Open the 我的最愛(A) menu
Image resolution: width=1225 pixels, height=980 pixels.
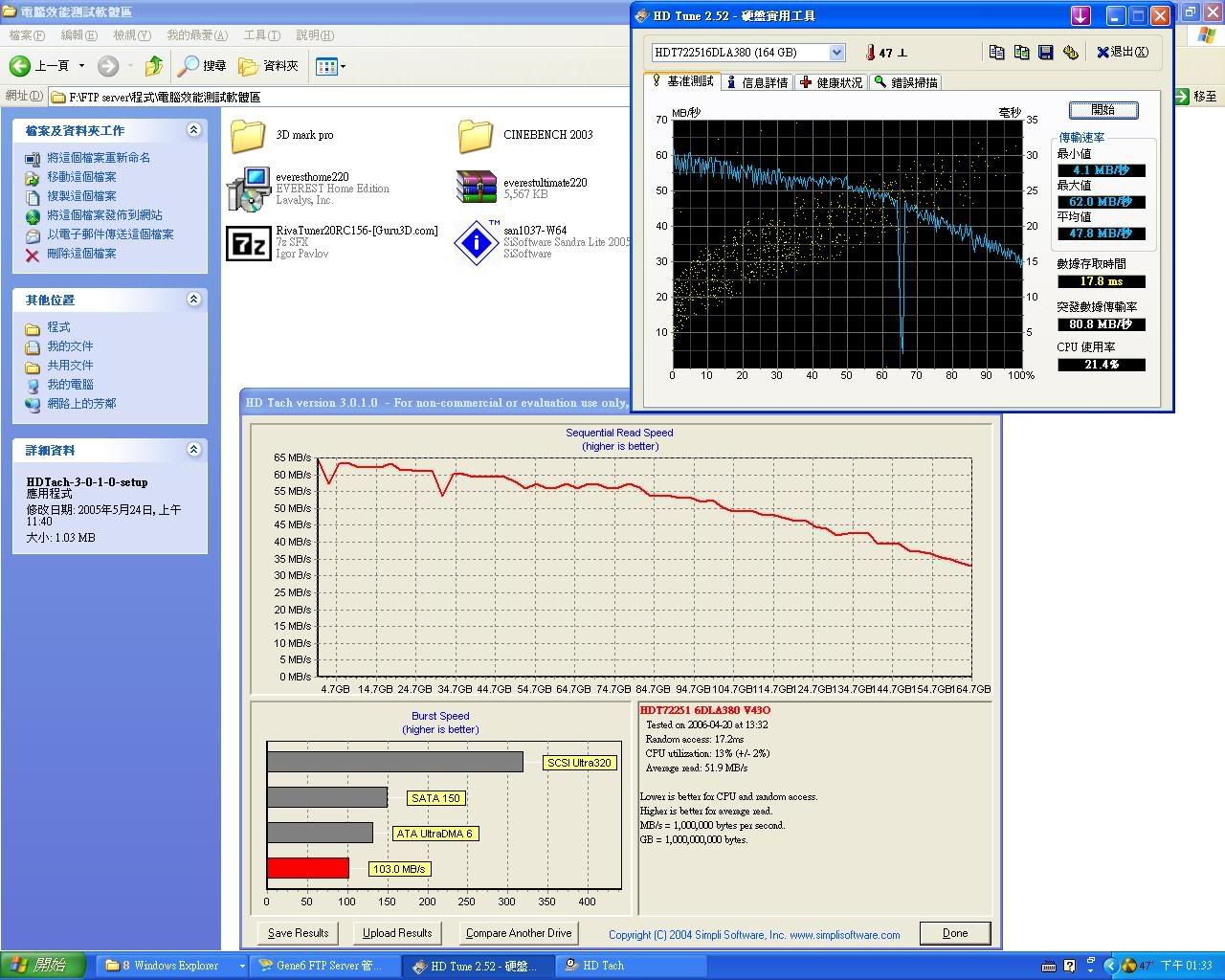197,35
